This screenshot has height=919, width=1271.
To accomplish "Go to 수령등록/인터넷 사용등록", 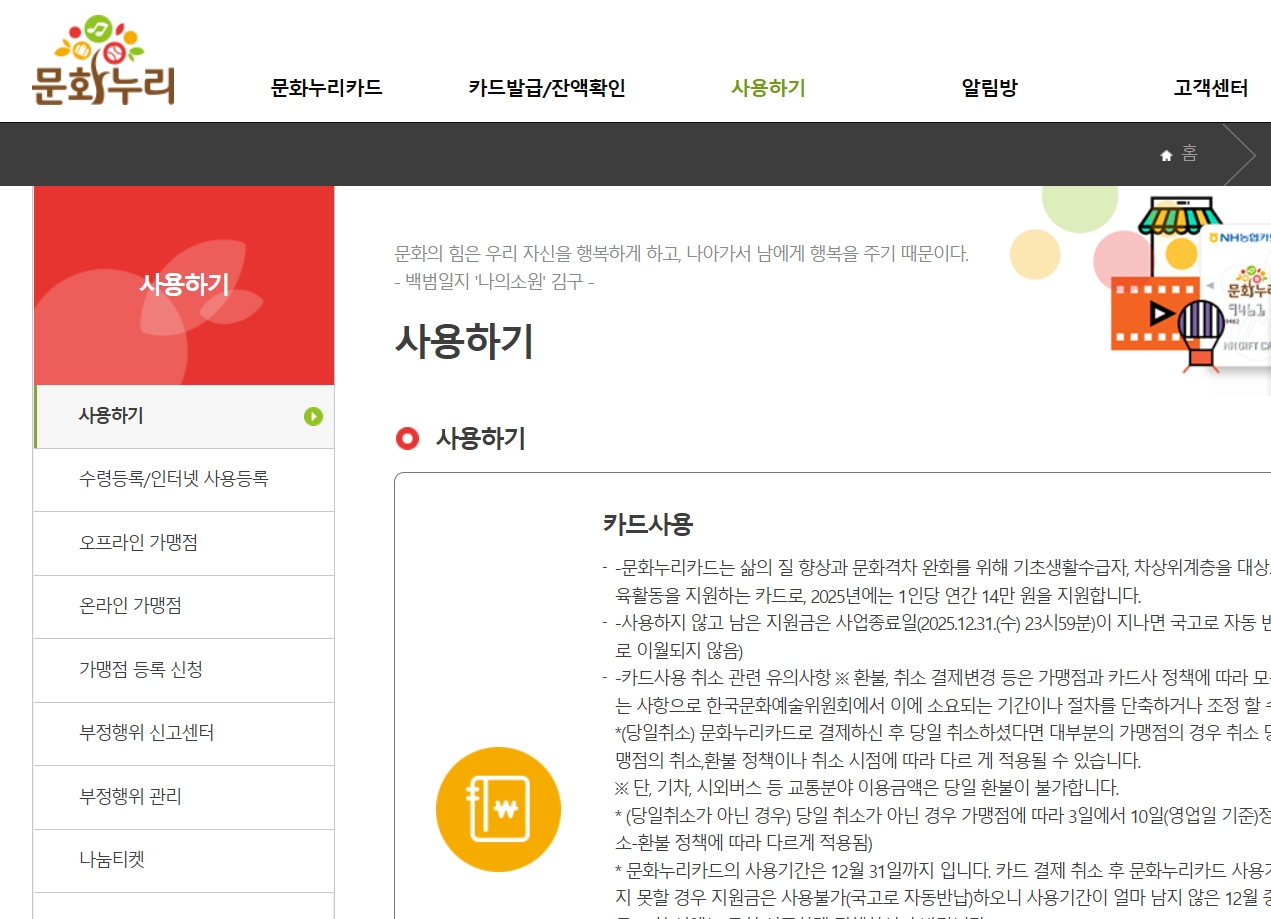I will click(184, 480).
